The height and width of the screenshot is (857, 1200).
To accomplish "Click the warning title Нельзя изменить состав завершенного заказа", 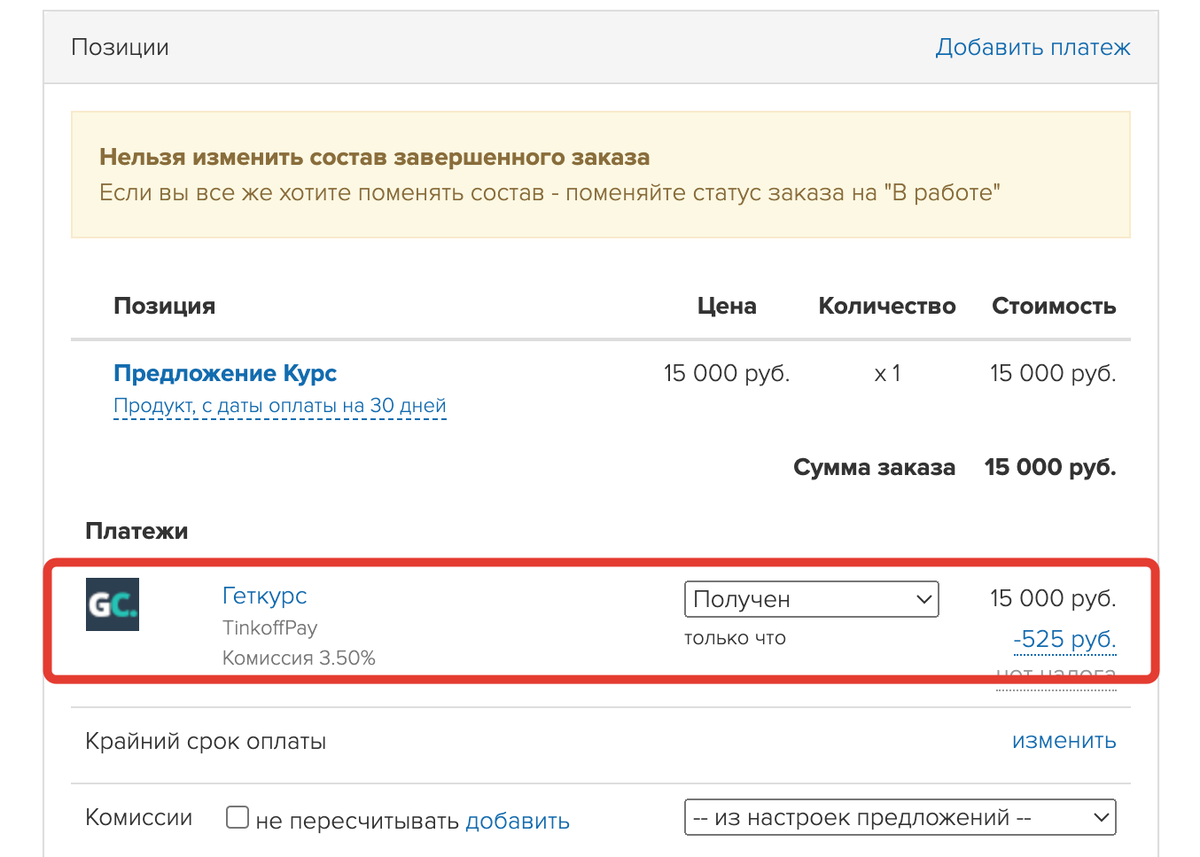I will tap(375, 157).
